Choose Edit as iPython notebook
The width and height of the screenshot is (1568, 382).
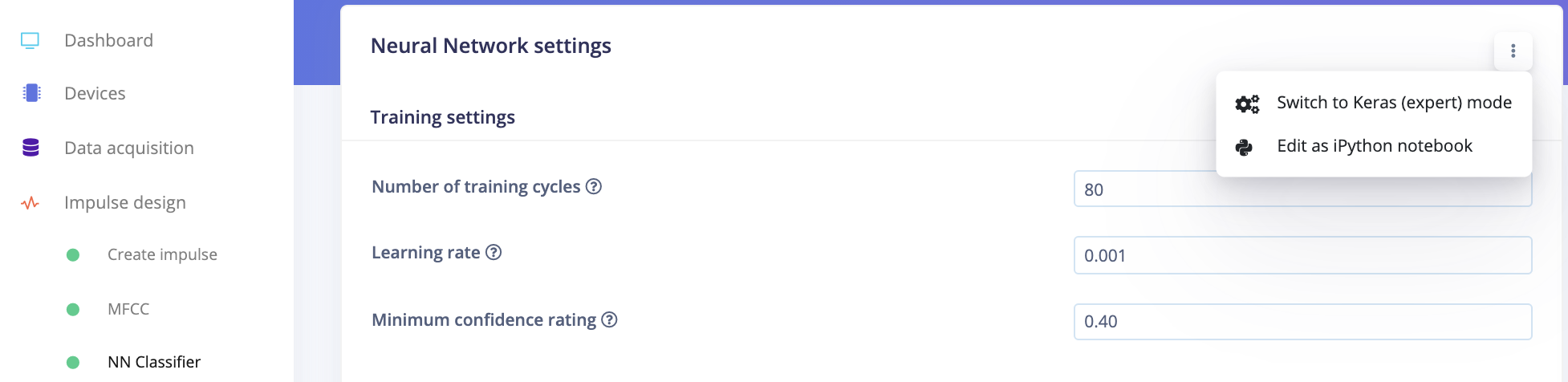coord(1373,146)
